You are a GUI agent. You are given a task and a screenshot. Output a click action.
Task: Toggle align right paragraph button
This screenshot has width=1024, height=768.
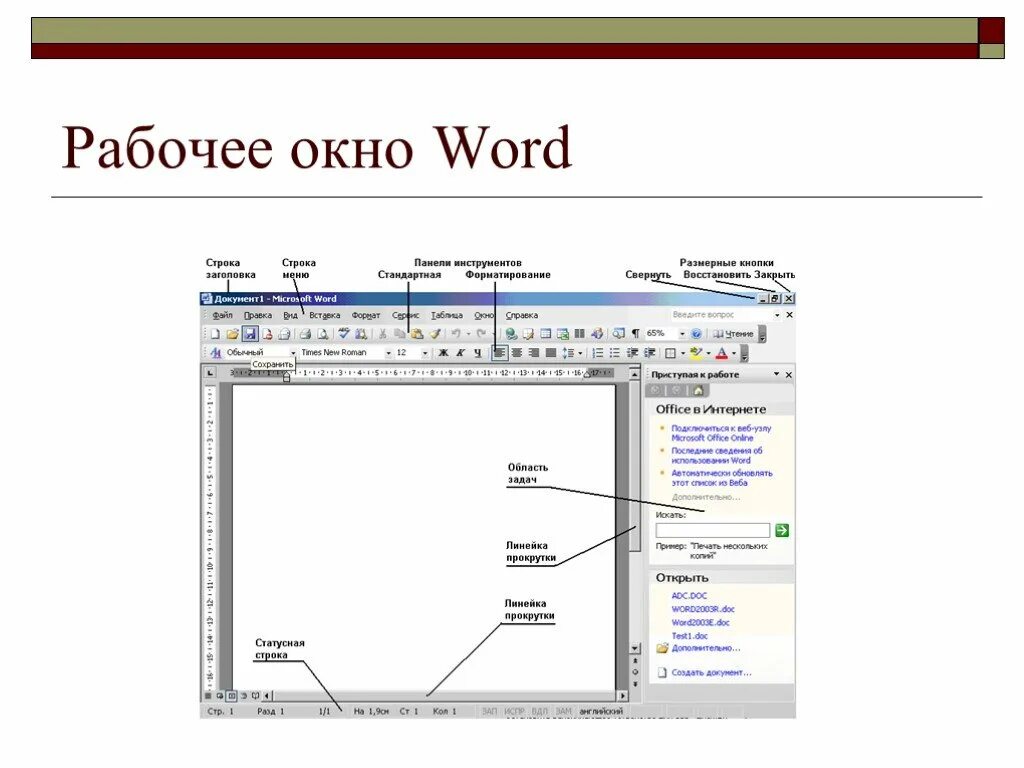point(534,353)
